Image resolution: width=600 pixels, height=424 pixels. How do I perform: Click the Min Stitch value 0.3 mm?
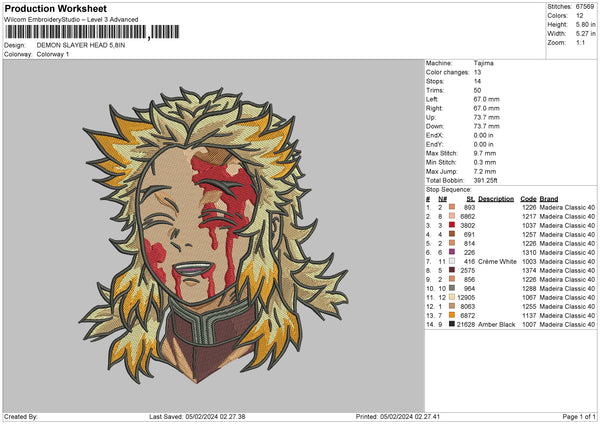click(484, 162)
